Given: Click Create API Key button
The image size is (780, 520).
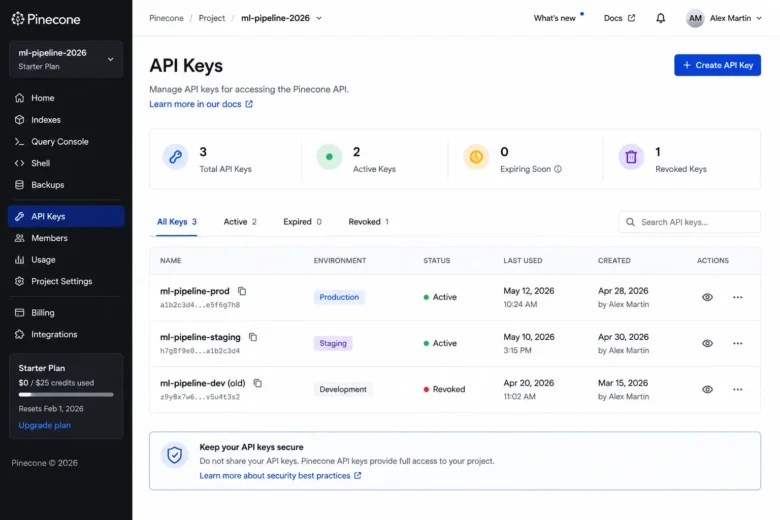Looking at the screenshot, I should click(x=717, y=65).
